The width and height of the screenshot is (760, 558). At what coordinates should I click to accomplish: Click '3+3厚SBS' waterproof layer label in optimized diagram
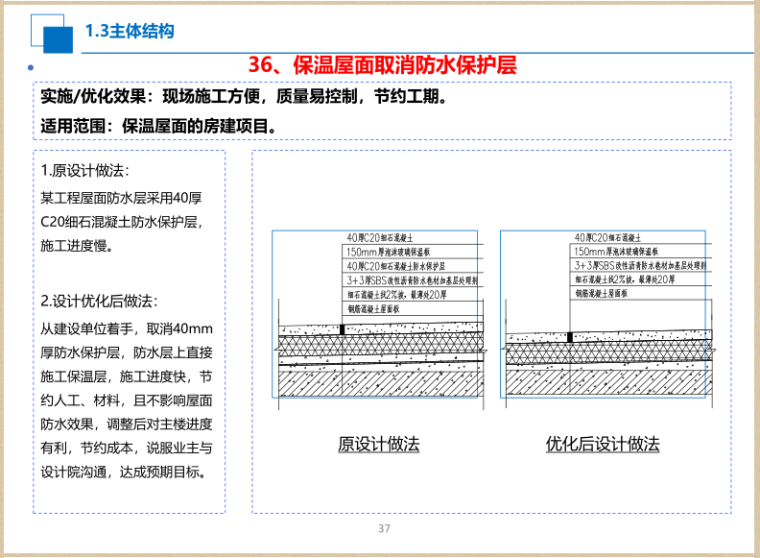coord(640,267)
